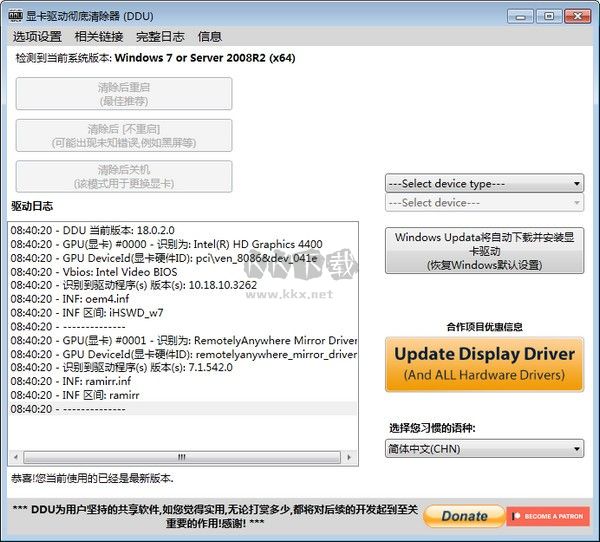This screenshot has height=542, width=600.
Task: Maximize the DDU window
Action: point(548,16)
